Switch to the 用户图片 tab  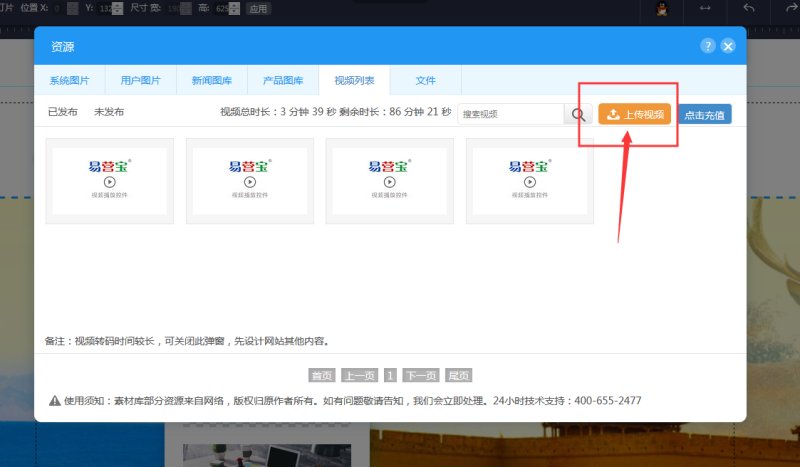click(140, 80)
